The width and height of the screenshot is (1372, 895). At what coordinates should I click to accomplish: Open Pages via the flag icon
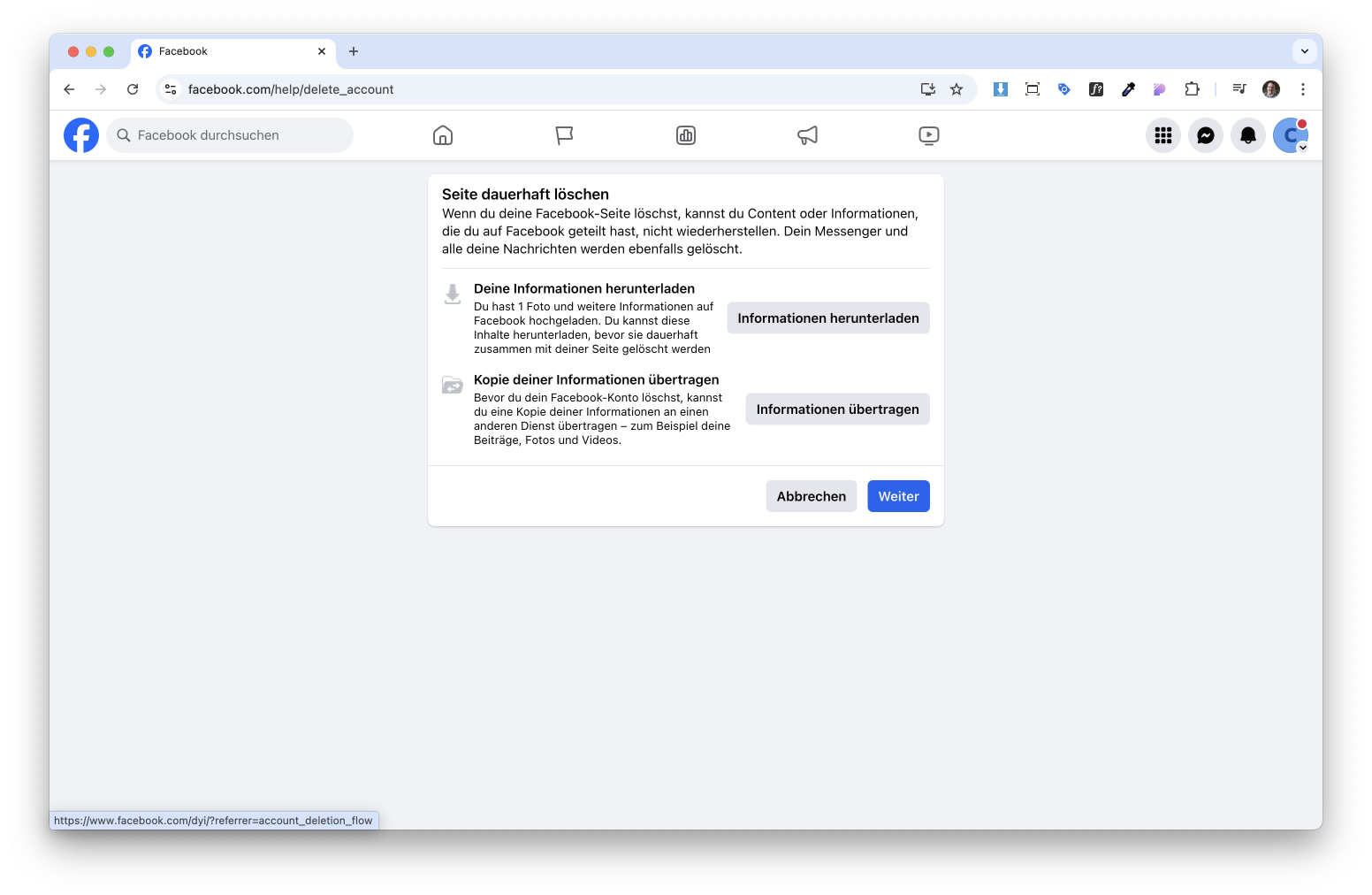564,135
